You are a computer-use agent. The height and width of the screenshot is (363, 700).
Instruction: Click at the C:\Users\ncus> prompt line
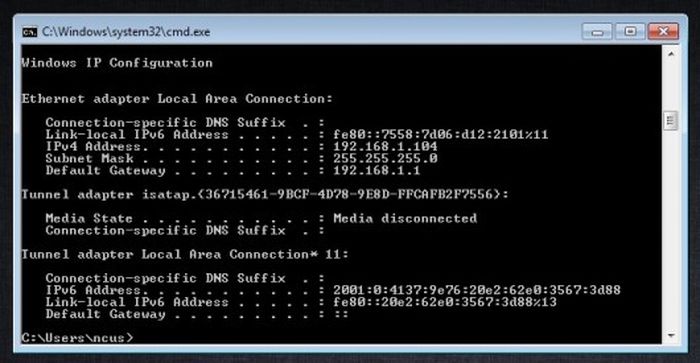(77, 338)
